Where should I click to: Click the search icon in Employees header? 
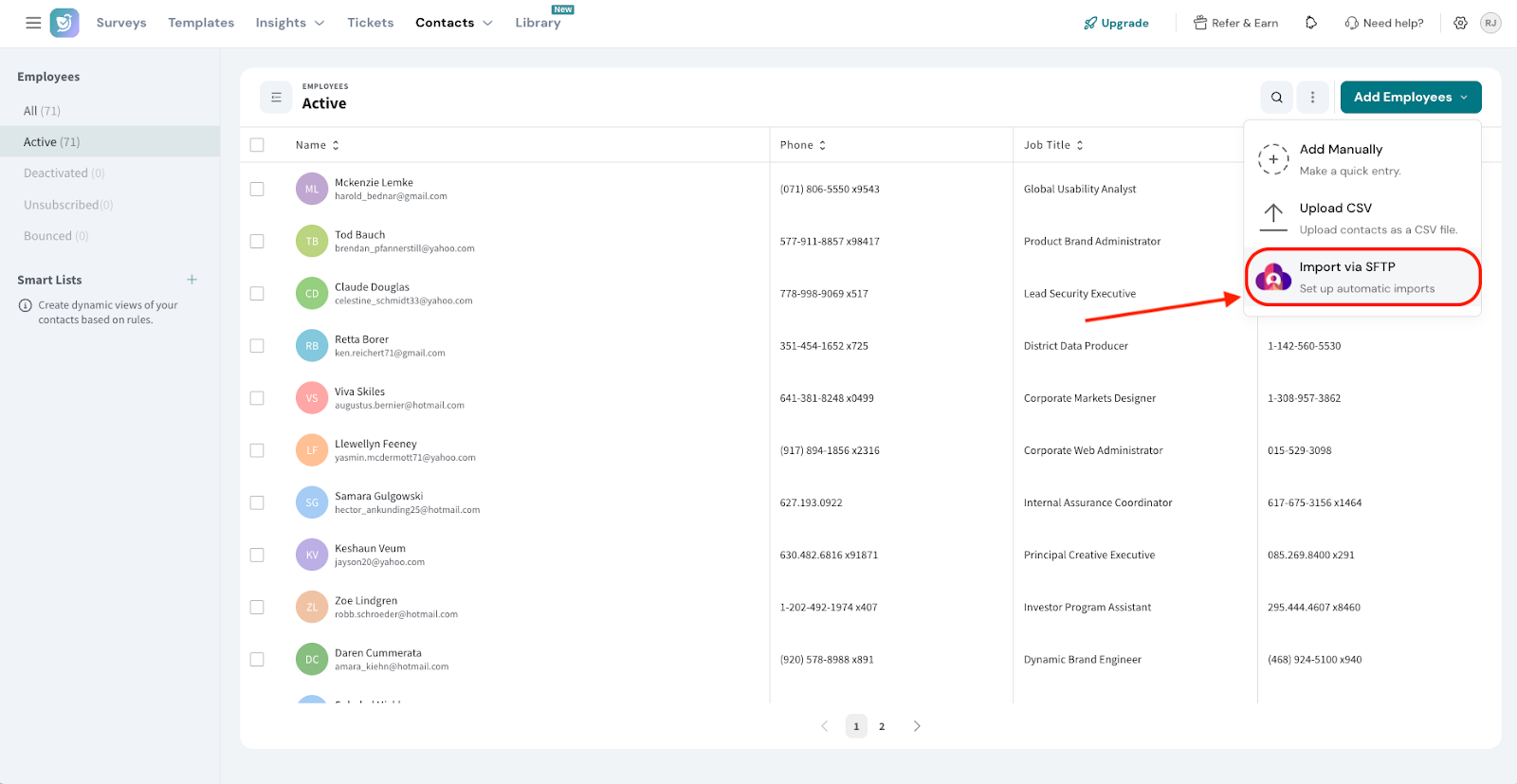pyautogui.click(x=1276, y=97)
